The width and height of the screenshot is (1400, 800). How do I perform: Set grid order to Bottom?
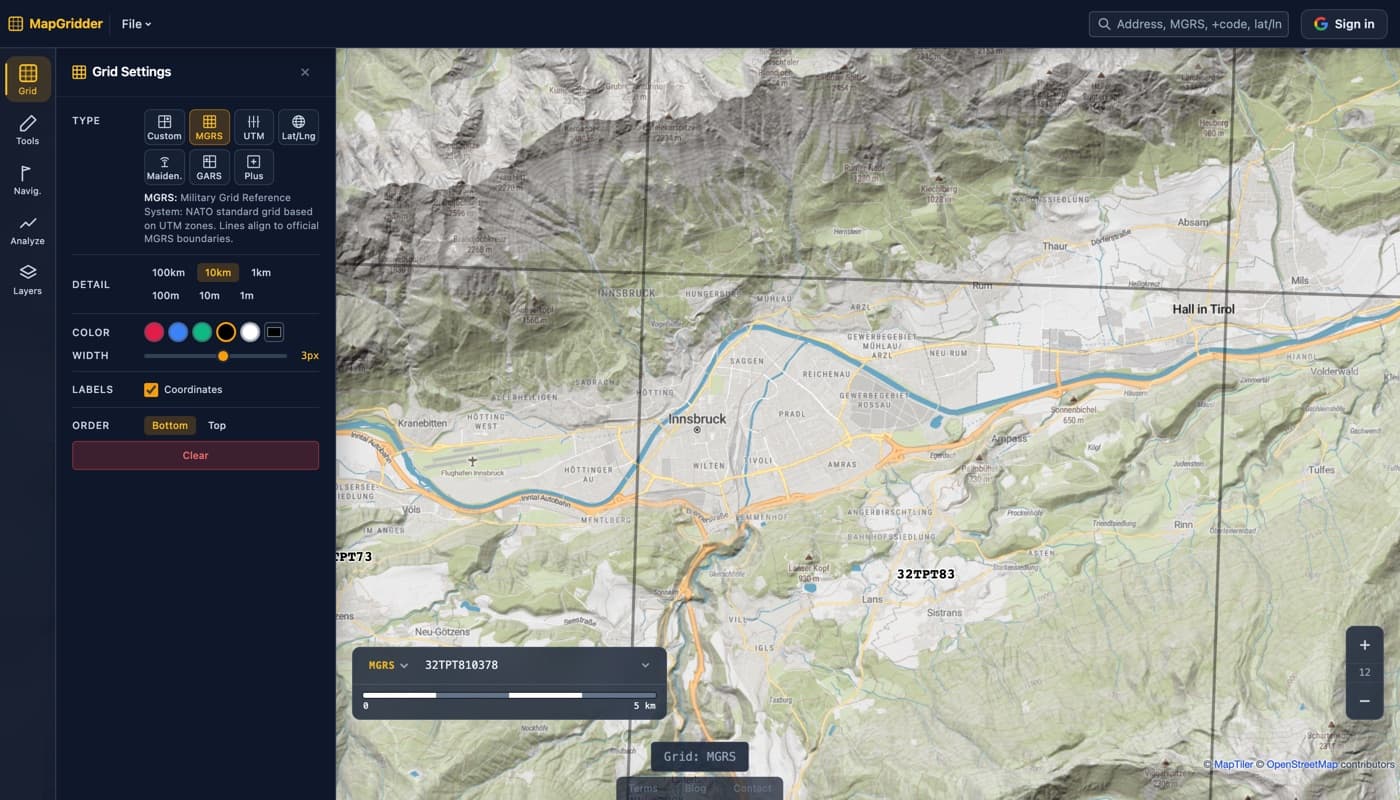point(170,425)
